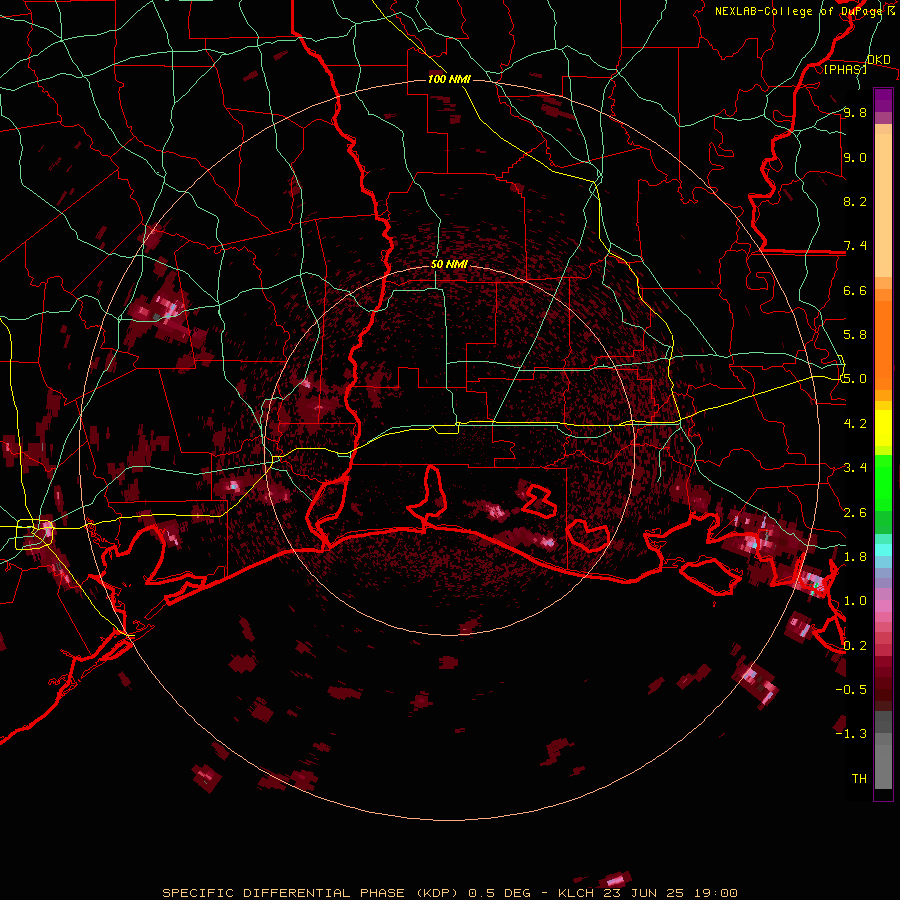Click the 0.2 scale value
Screen dimensions: 900x900
(x=855, y=646)
